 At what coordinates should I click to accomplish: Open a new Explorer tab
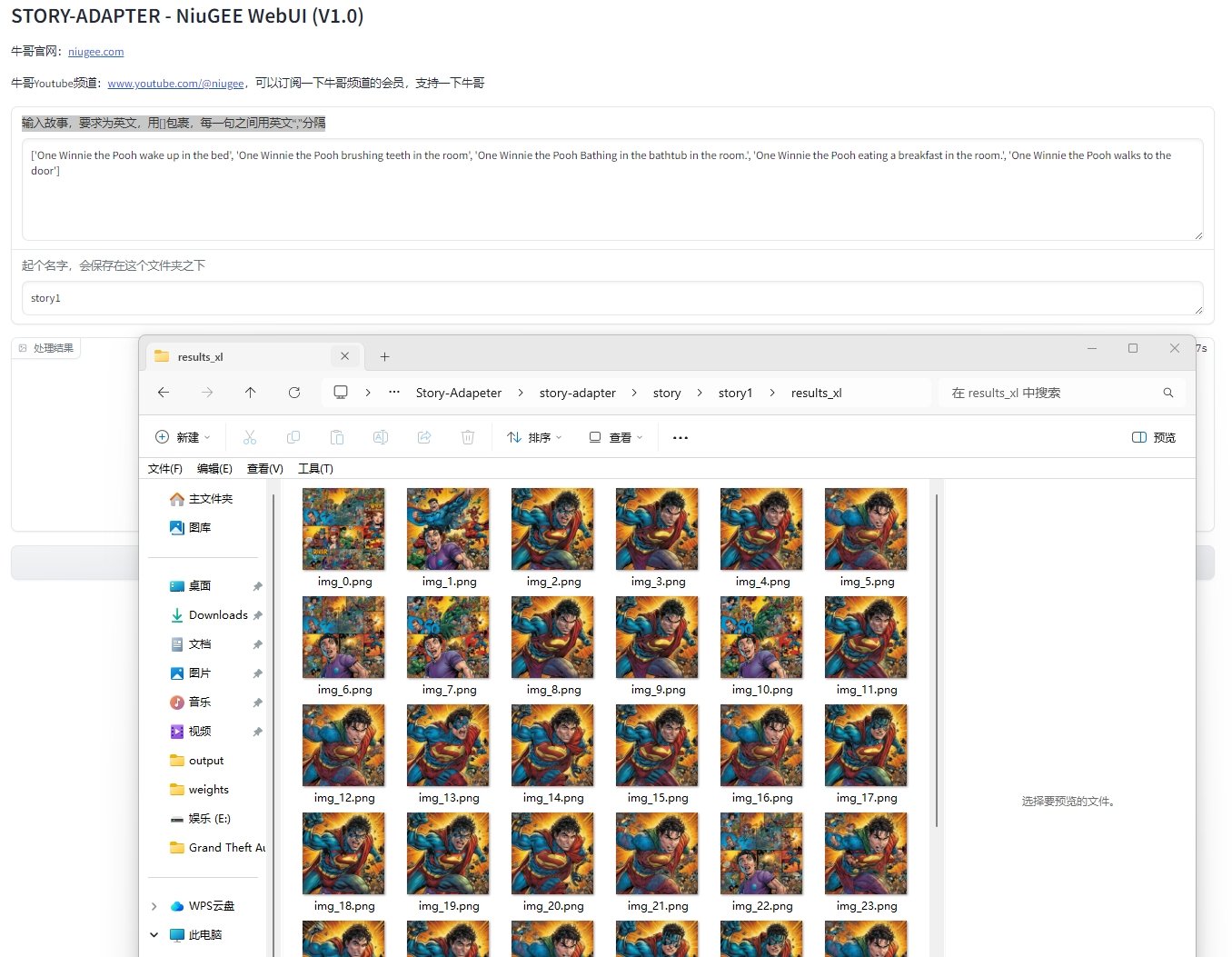click(384, 357)
